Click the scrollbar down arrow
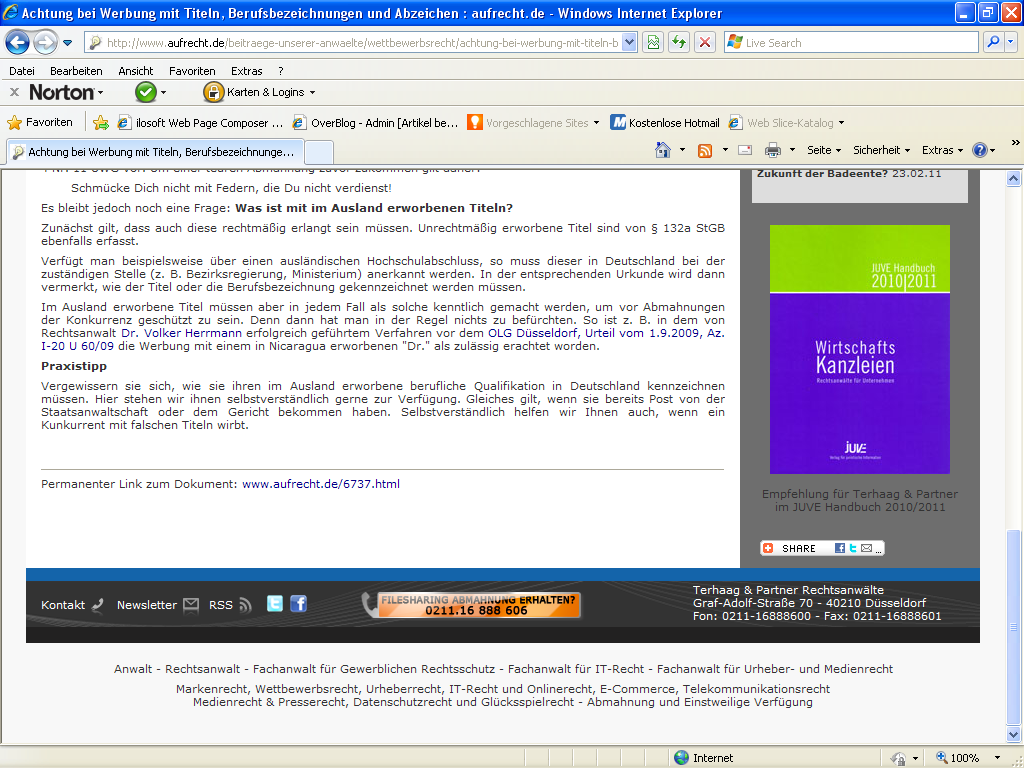Image resolution: width=1024 pixels, height=768 pixels. click(x=1014, y=735)
